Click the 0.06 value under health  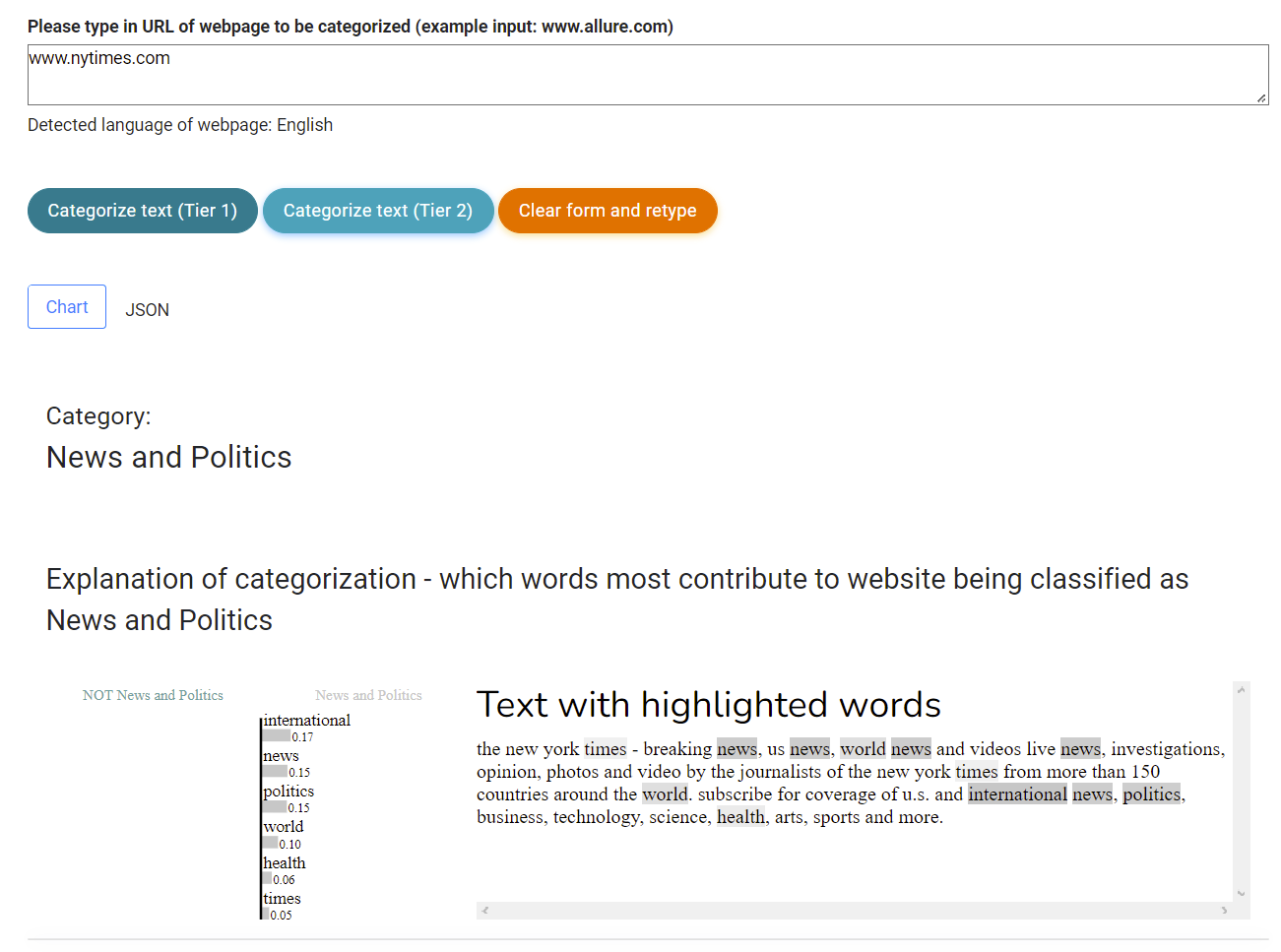coord(284,880)
